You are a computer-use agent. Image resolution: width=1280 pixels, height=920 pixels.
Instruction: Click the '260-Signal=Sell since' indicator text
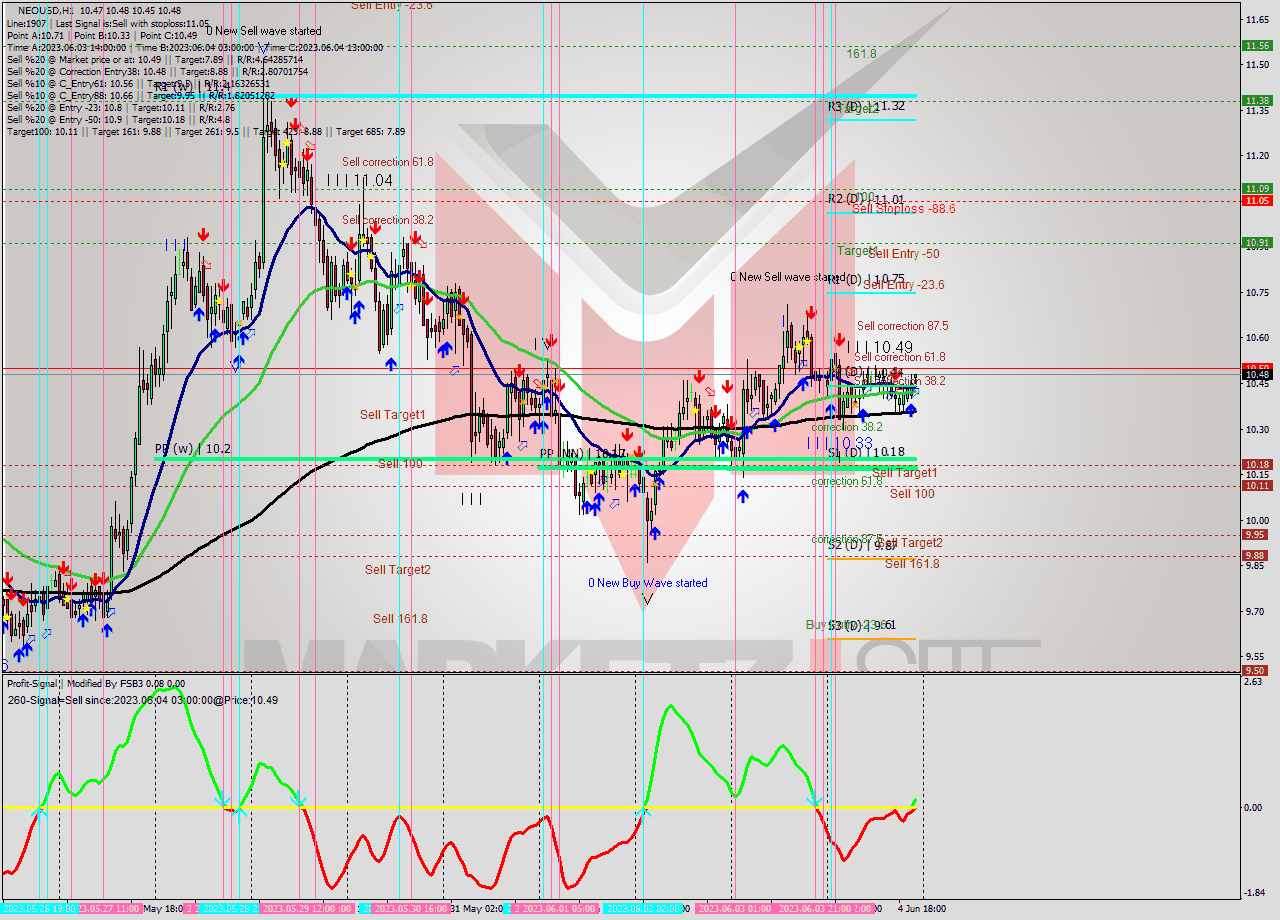click(143, 700)
